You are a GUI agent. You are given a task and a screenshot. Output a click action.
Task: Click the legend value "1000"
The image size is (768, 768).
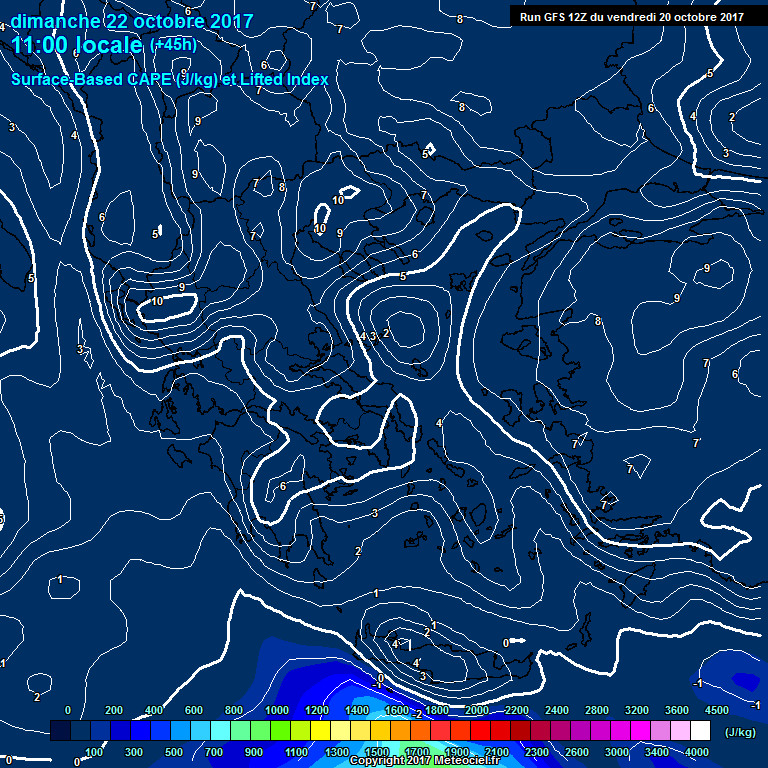pos(277,710)
